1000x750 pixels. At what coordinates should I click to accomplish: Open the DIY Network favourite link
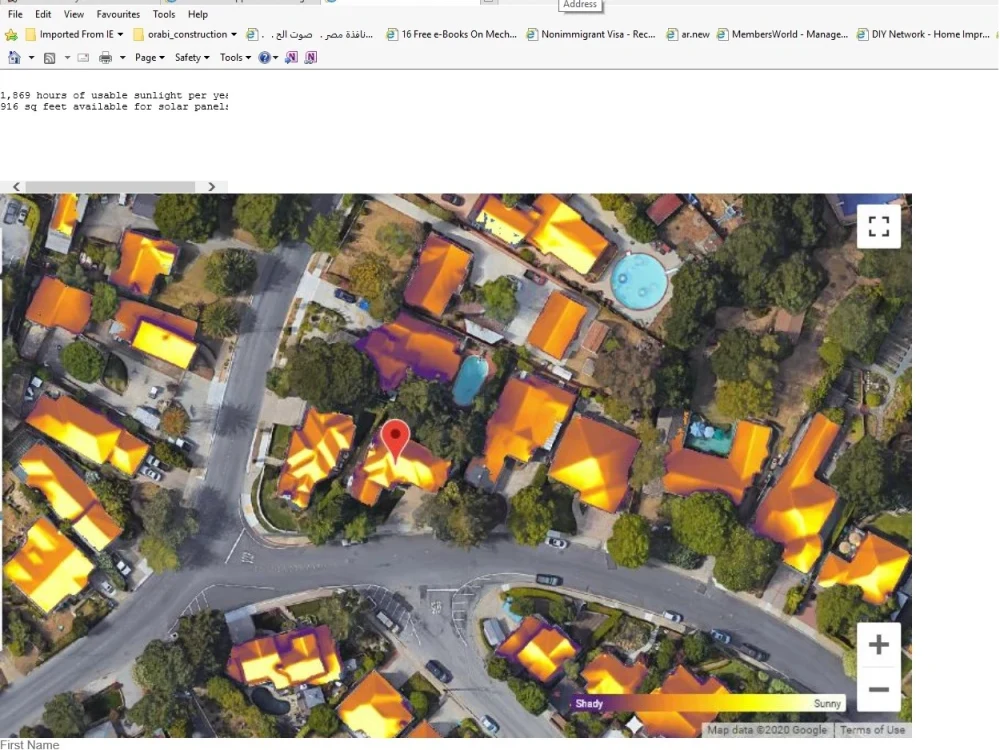click(923, 34)
